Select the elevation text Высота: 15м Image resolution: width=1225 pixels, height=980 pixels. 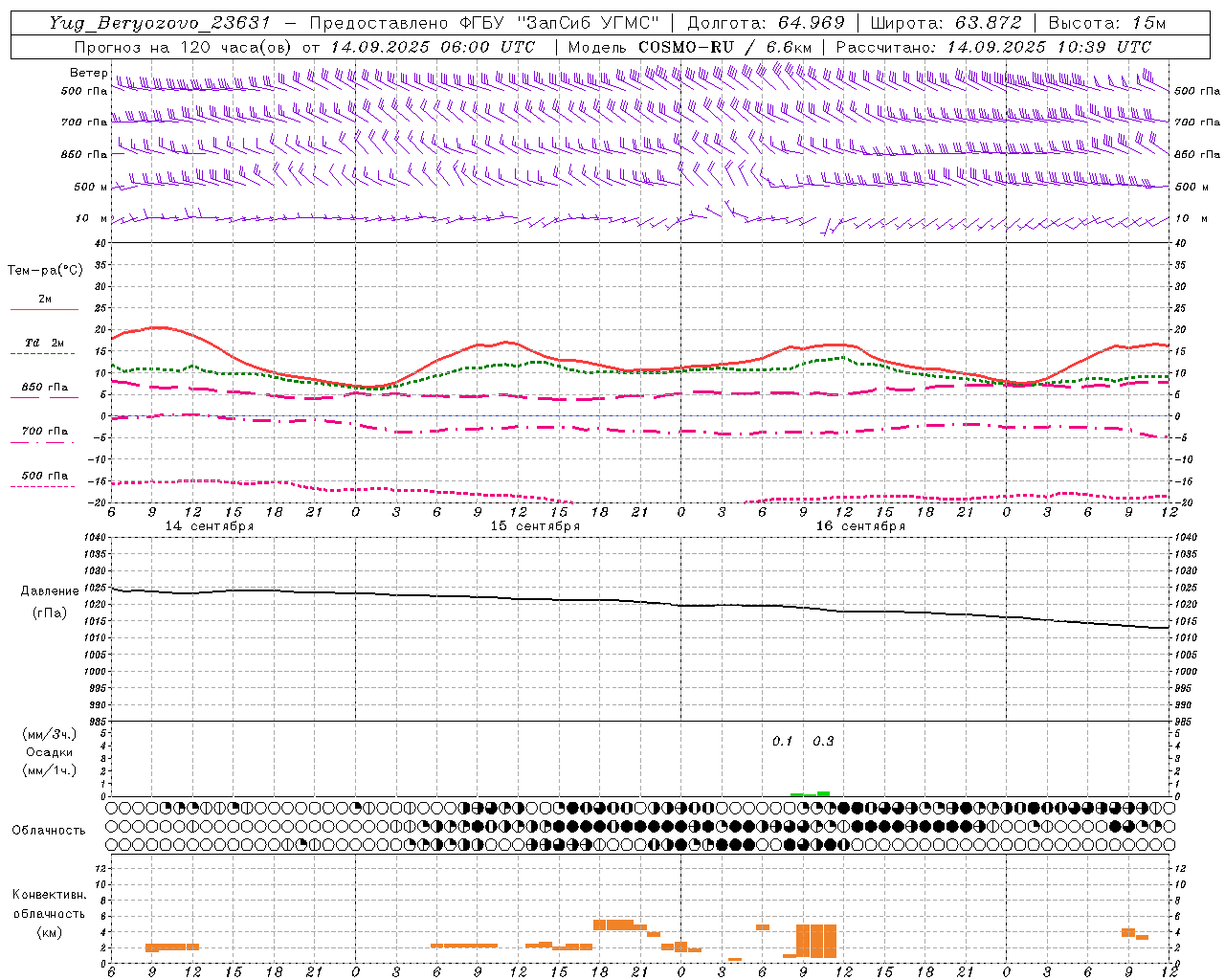pos(1107,23)
